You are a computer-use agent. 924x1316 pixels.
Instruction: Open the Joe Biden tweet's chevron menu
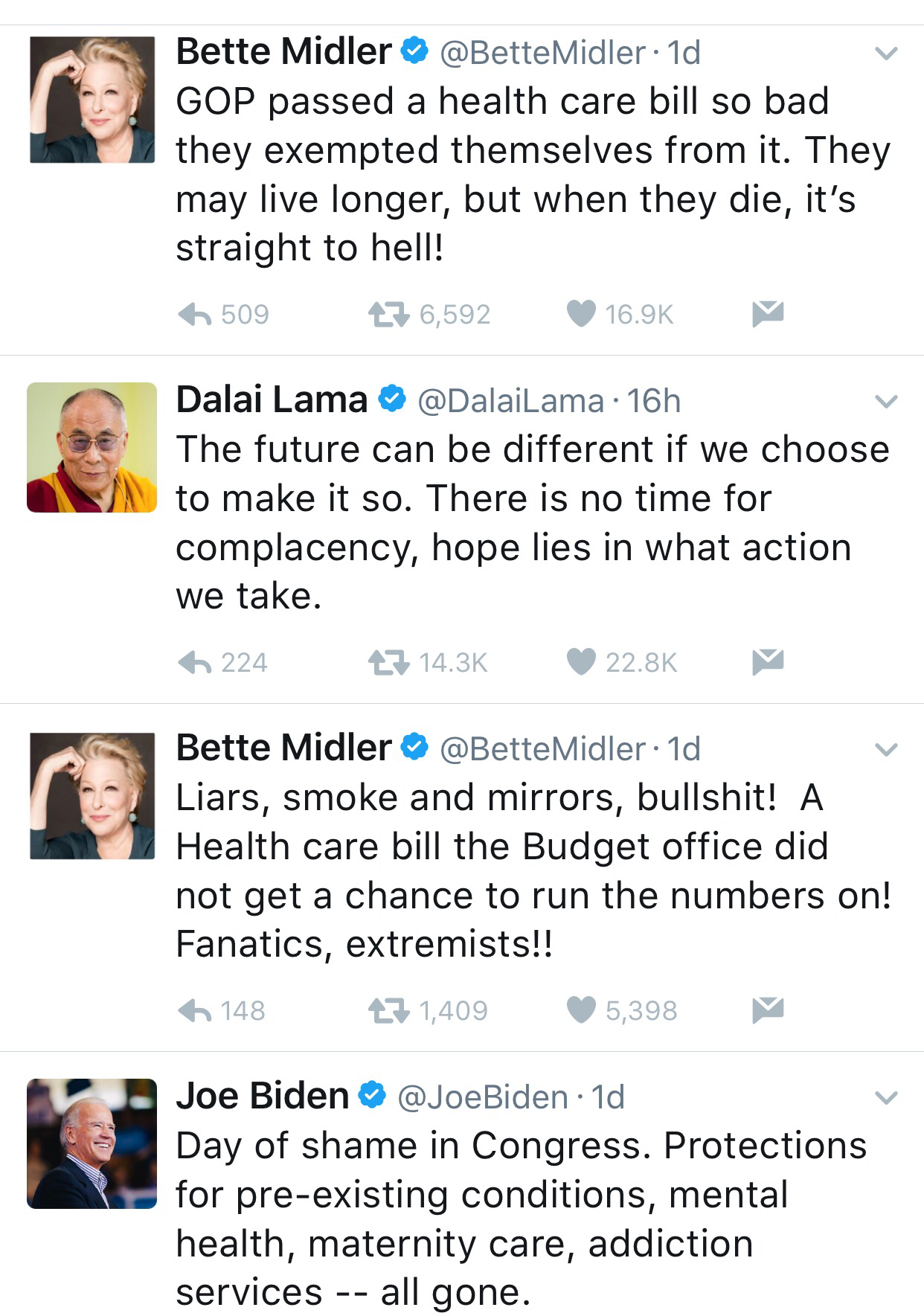coord(886,1098)
